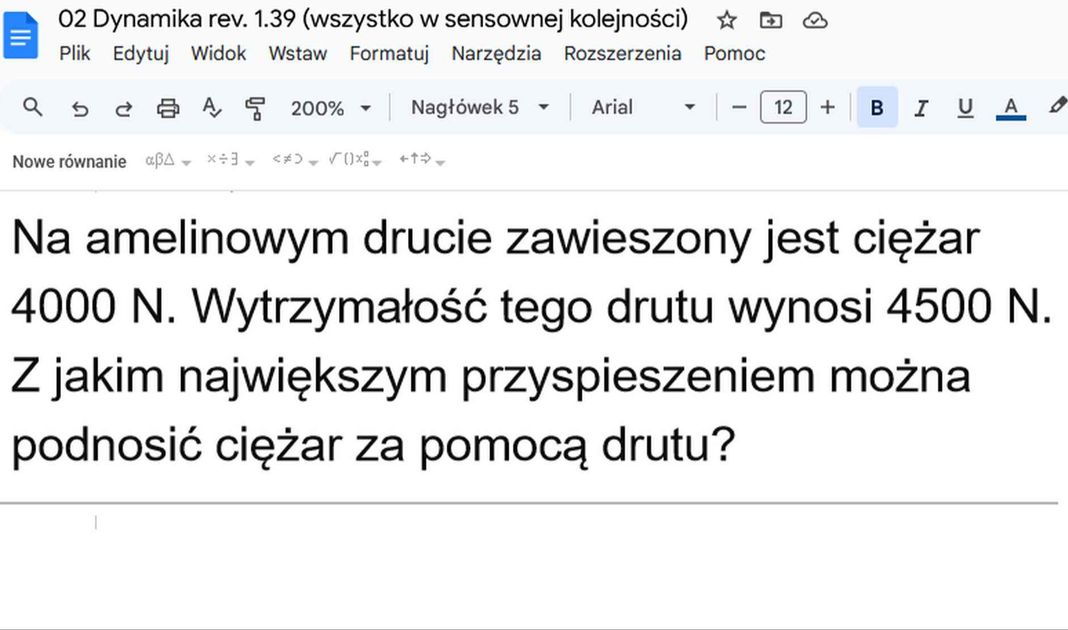
Task: Open the 200% zoom dropdown
Action: click(331, 108)
